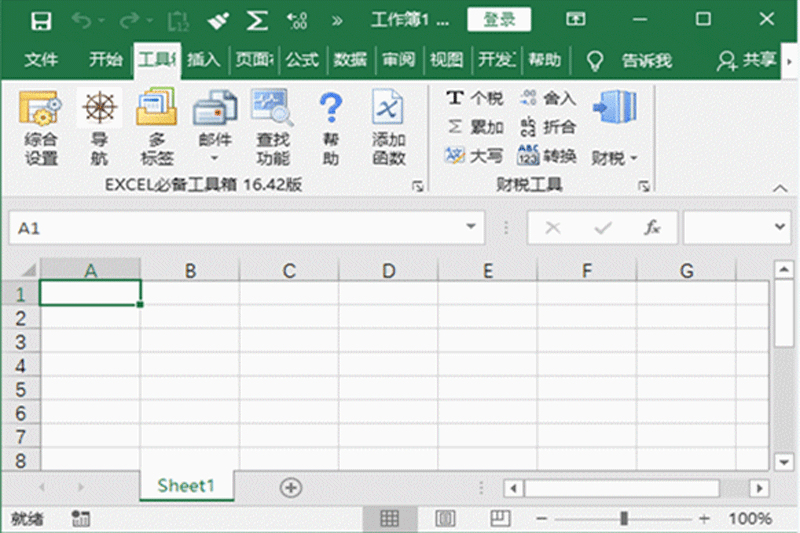This screenshot has height=533, width=800.
Task: Switch to Page Layout view
Action: point(445,518)
